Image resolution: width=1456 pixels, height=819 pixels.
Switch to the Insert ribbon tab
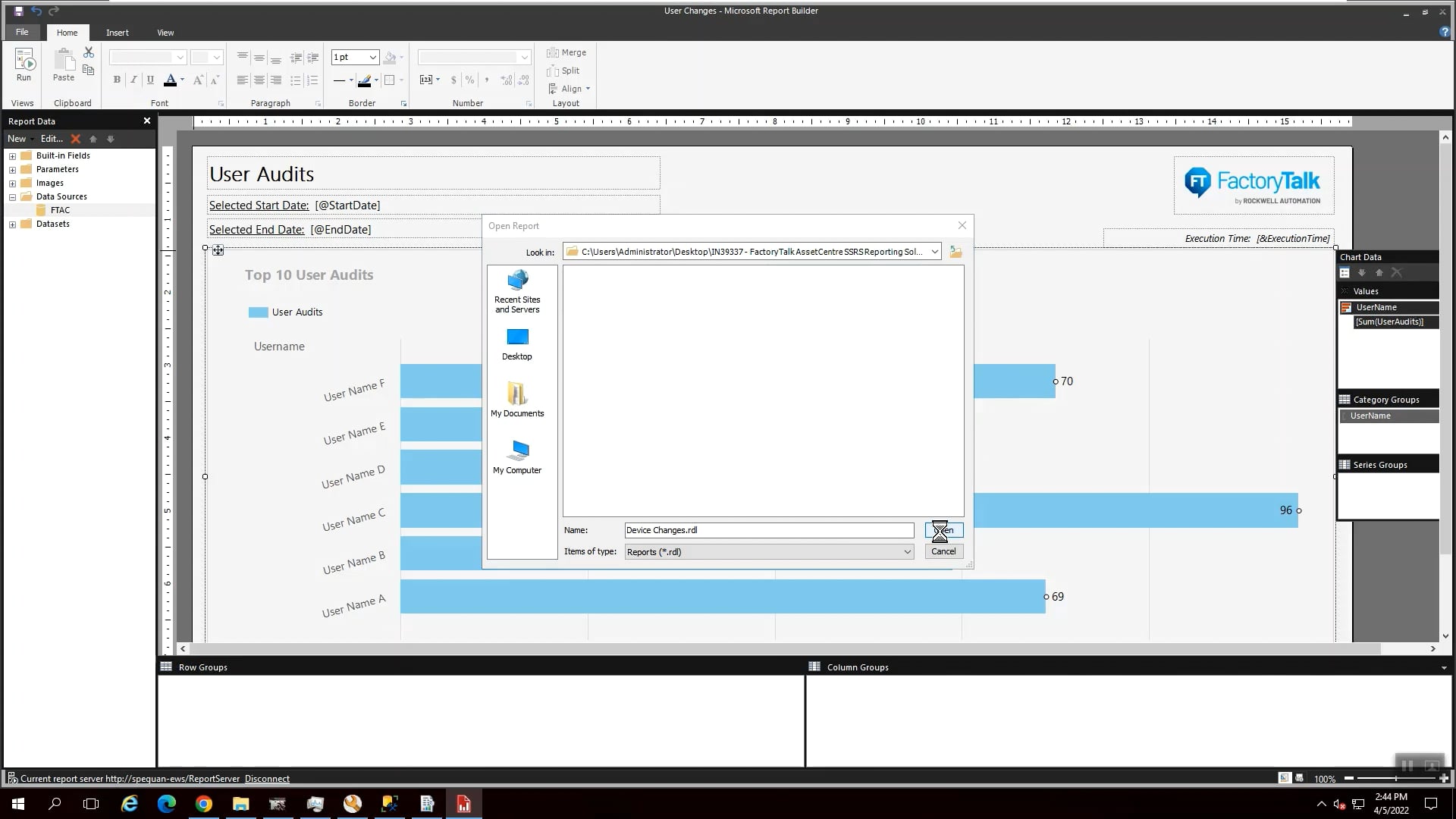(x=117, y=33)
